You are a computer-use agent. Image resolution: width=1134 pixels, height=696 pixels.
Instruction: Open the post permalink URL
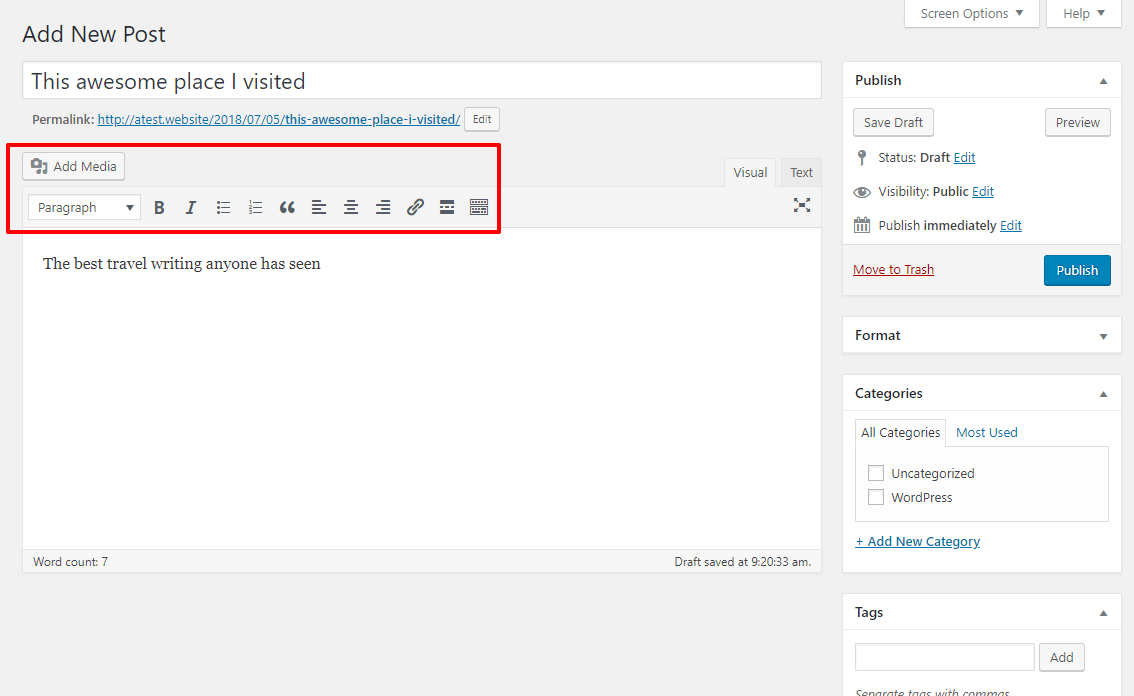278,119
